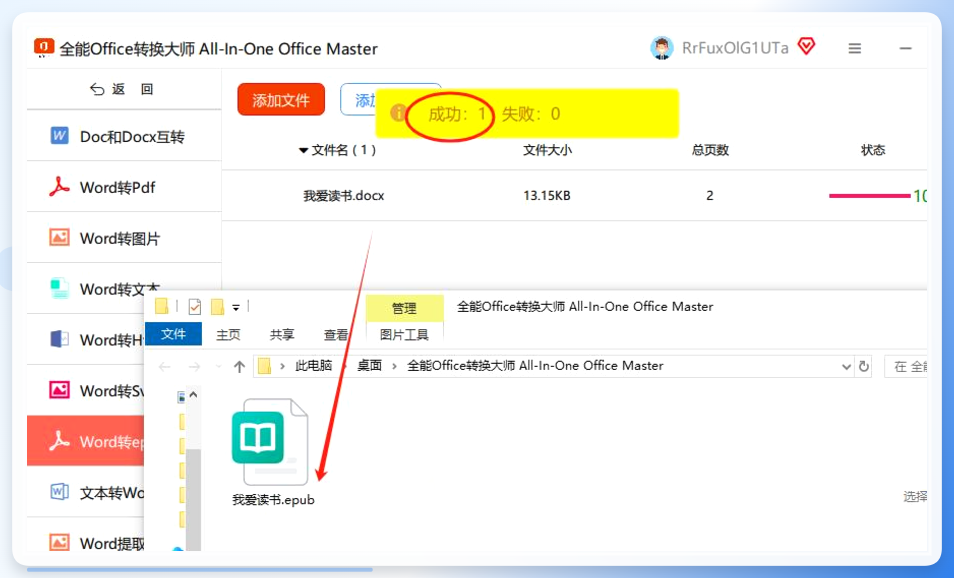Refresh the Explorer folder view
The image size is (954, 578).
pos(864,366)
